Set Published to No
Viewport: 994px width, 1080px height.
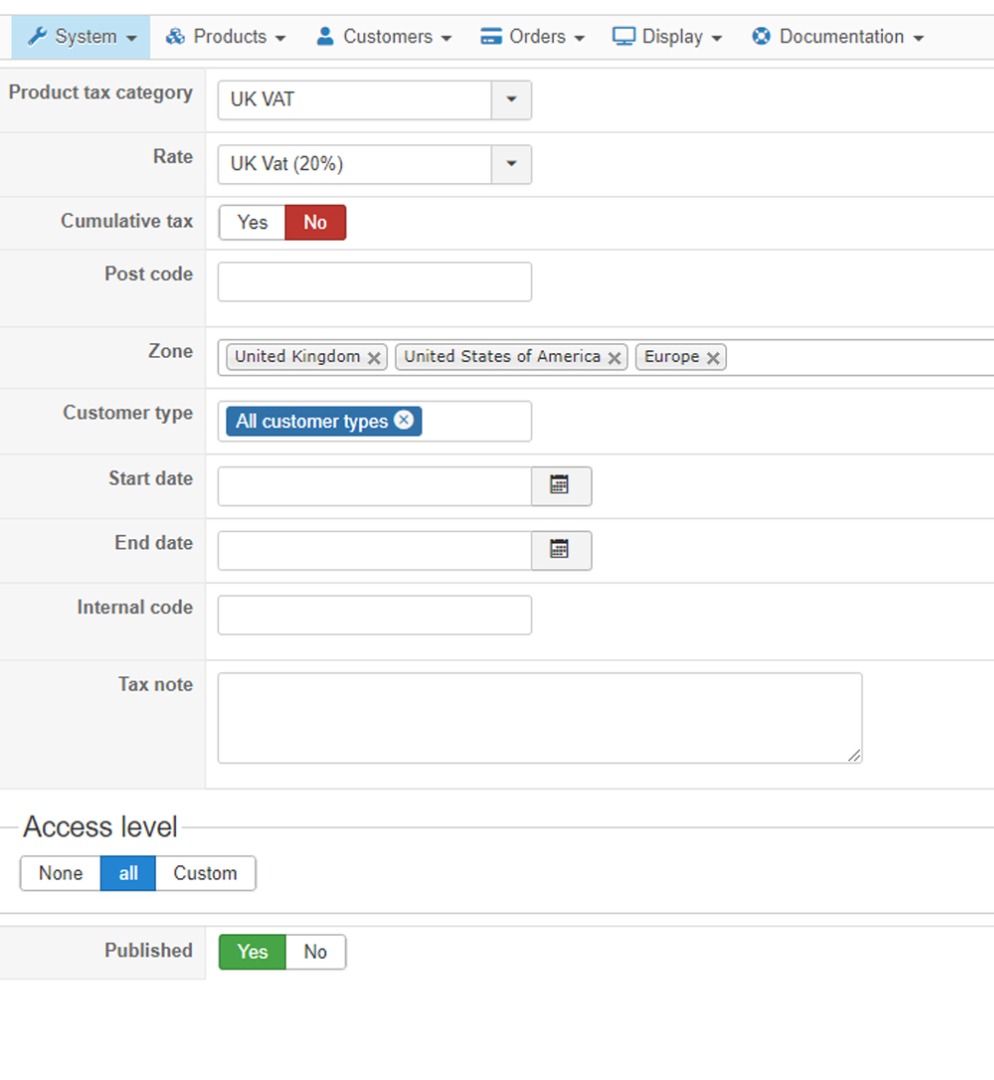coord(315,952)
